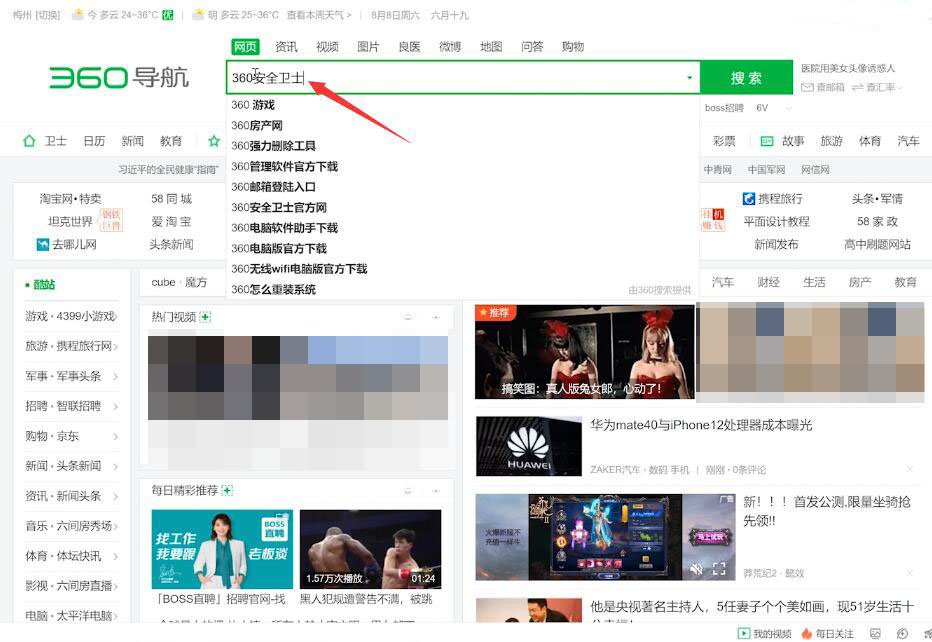The width and height of the screenshot is (932, 642).
Task: Click the plus icon beside 热门视频
Action: (205, 317)
